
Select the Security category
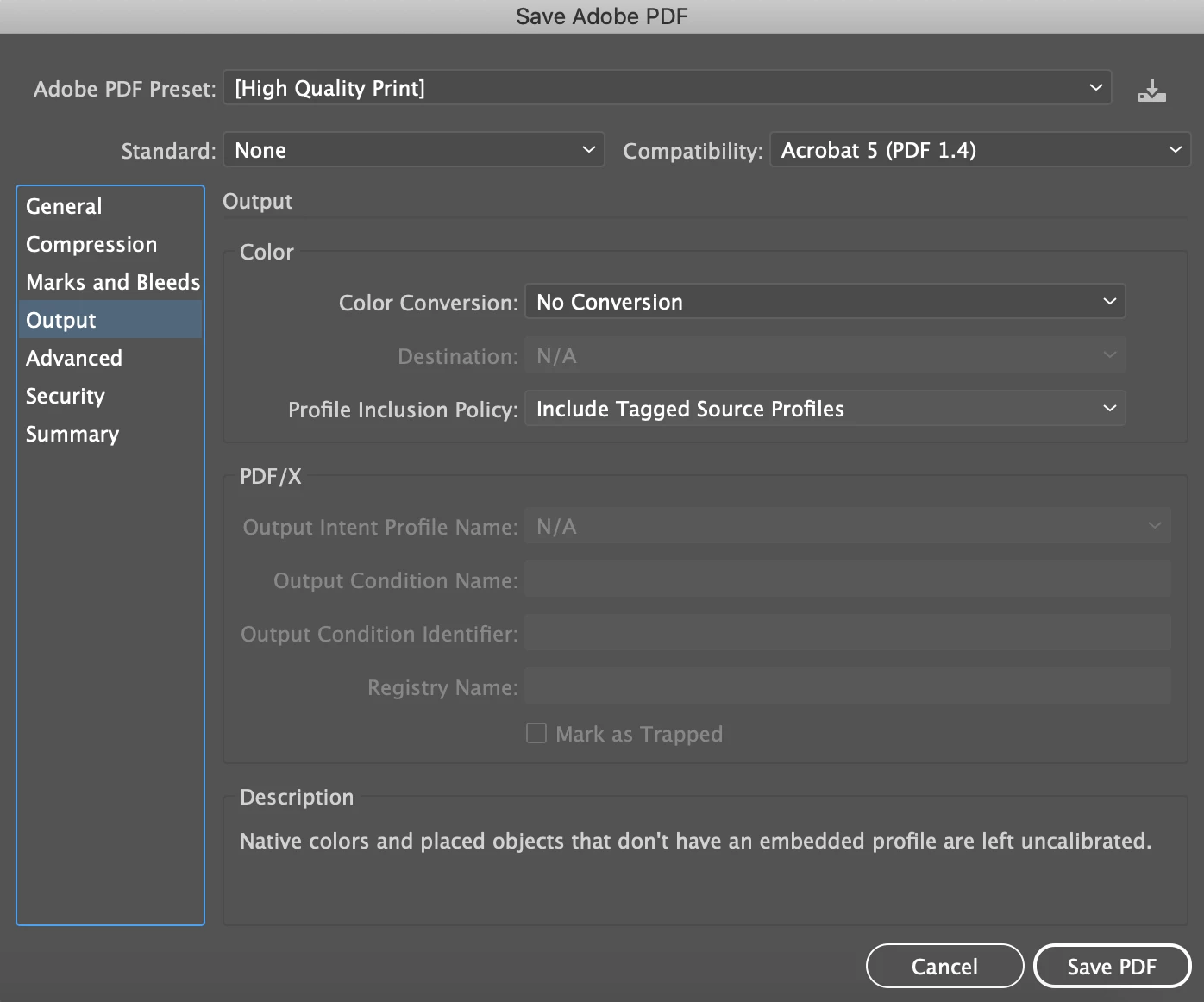110,396
